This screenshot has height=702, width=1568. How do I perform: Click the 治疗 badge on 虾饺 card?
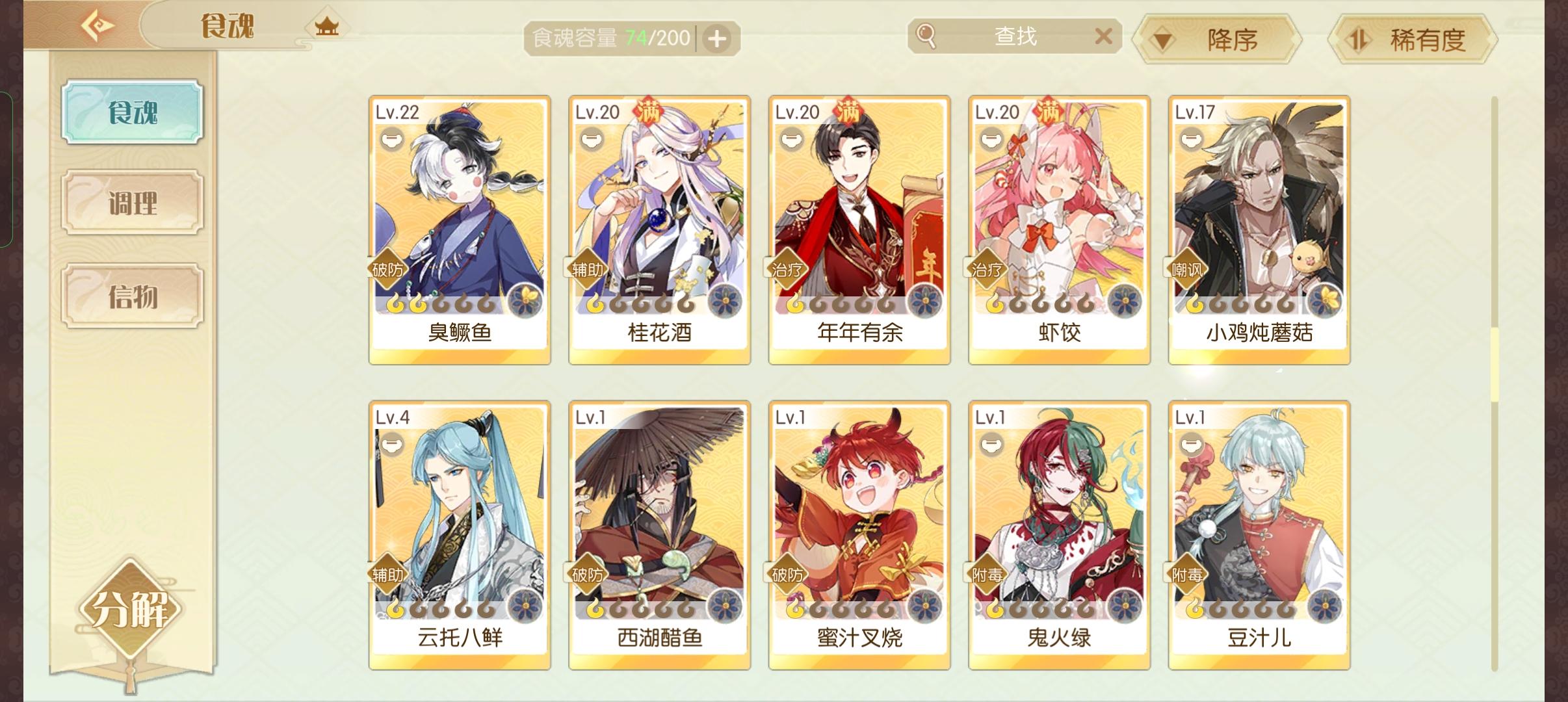coord(987,269)
